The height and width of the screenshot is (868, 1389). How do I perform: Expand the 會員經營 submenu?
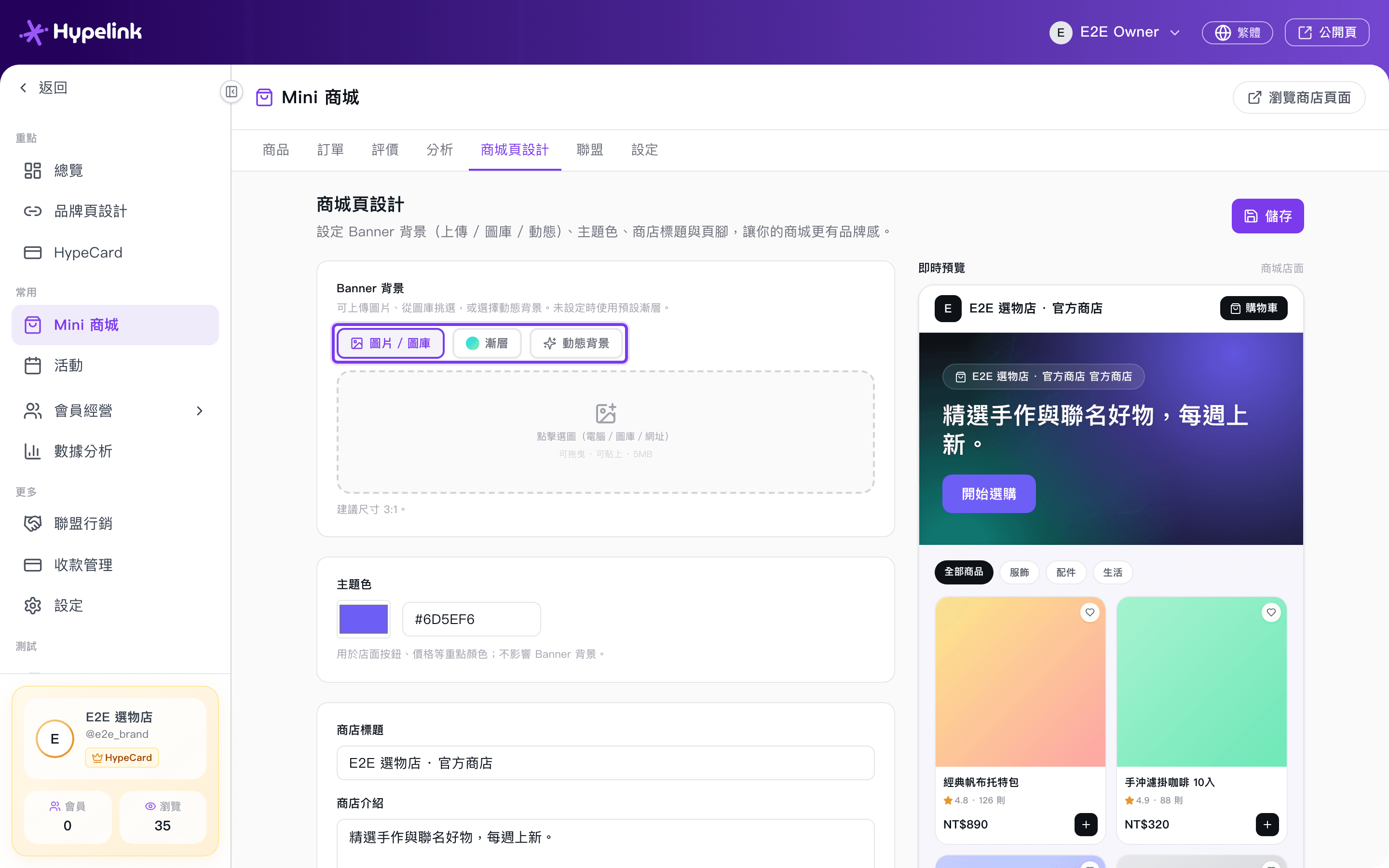click(200, 411)
